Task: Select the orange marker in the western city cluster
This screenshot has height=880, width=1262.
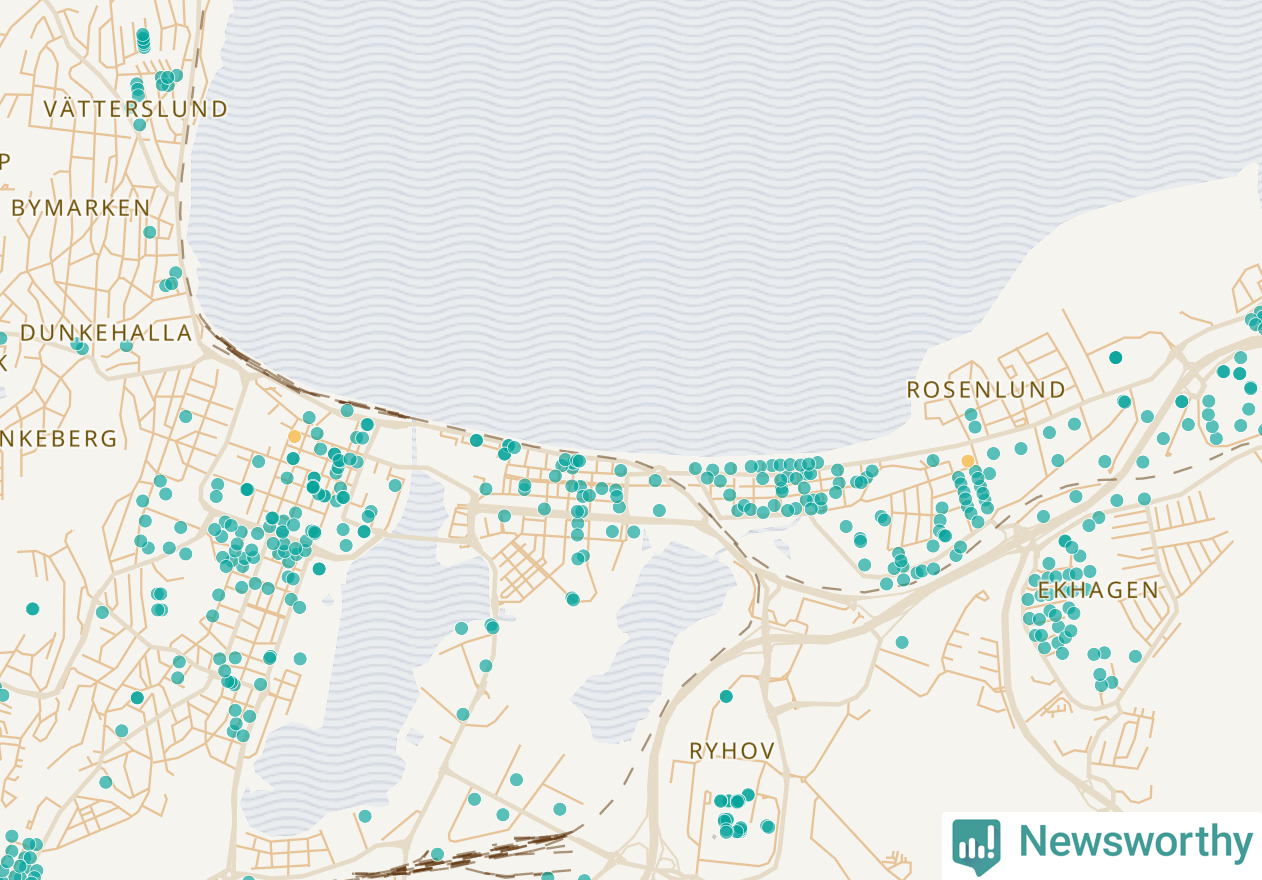Action: coord(294,437)
